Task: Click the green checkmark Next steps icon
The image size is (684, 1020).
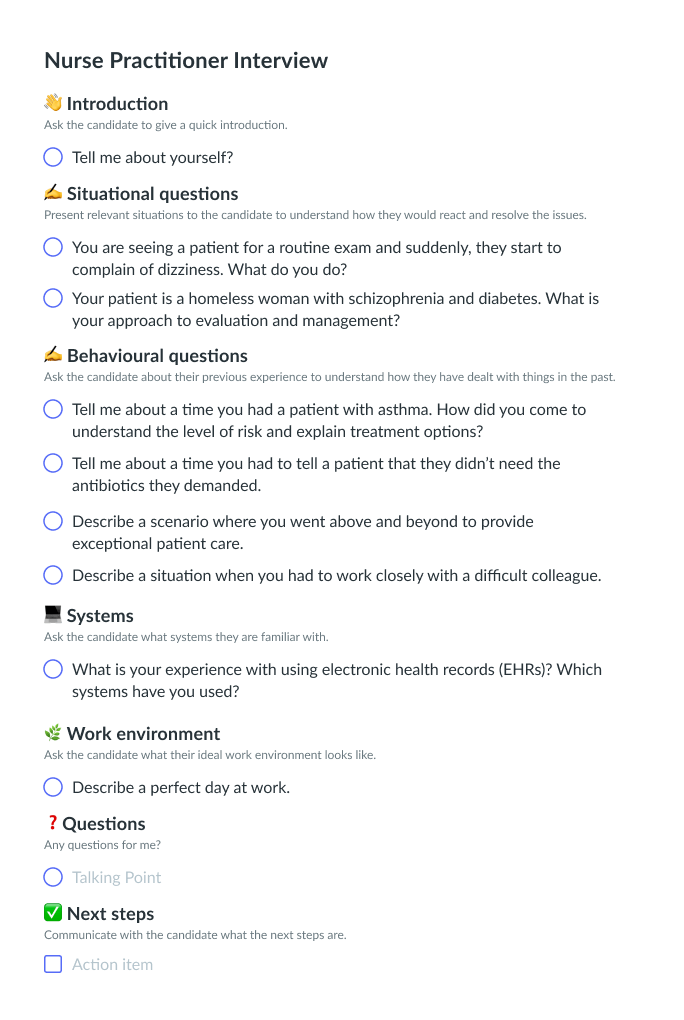Action: [x=53, y=913]
